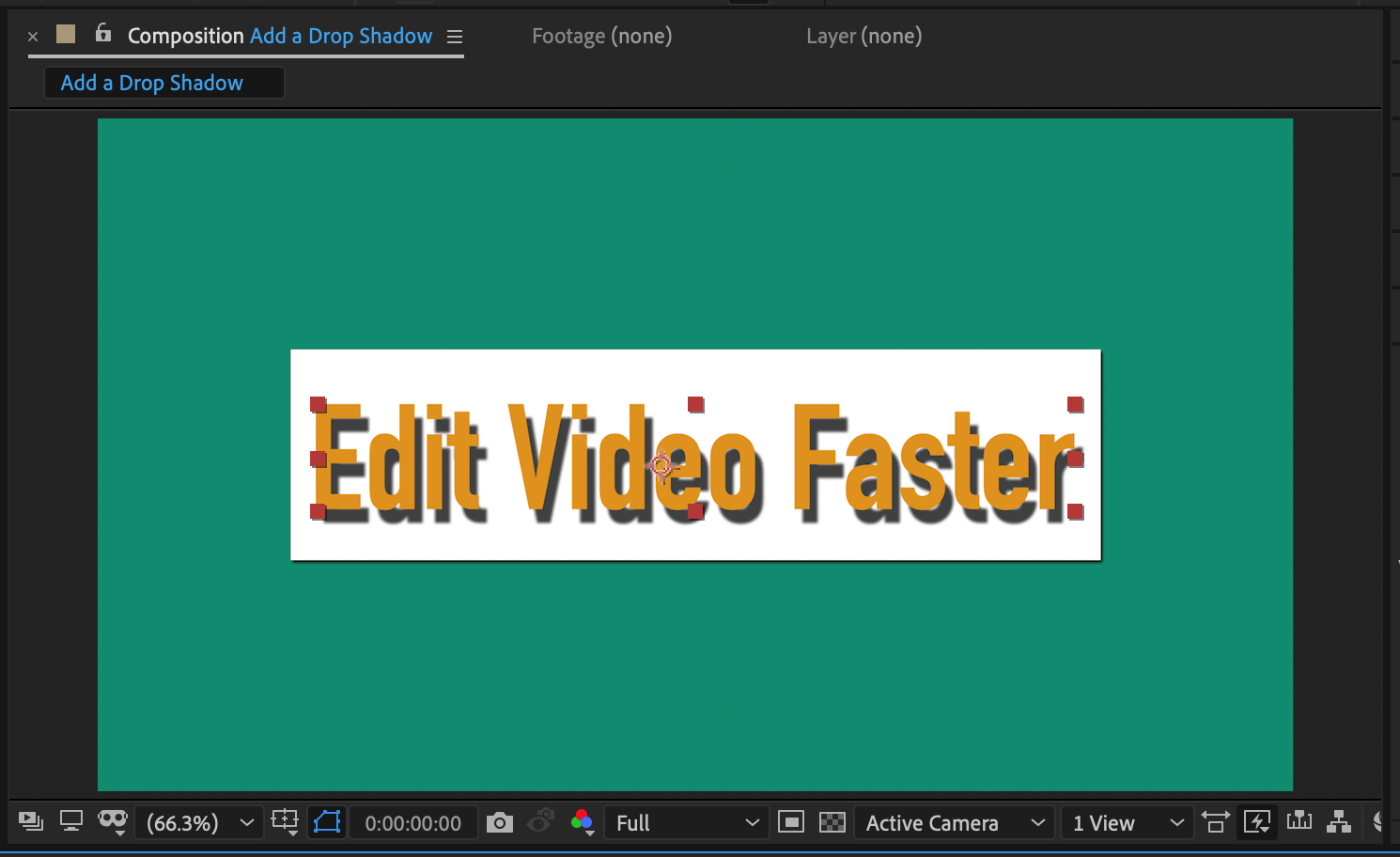
Task: Click the bottom-left red layer handle
Action: tap(318, 511)
